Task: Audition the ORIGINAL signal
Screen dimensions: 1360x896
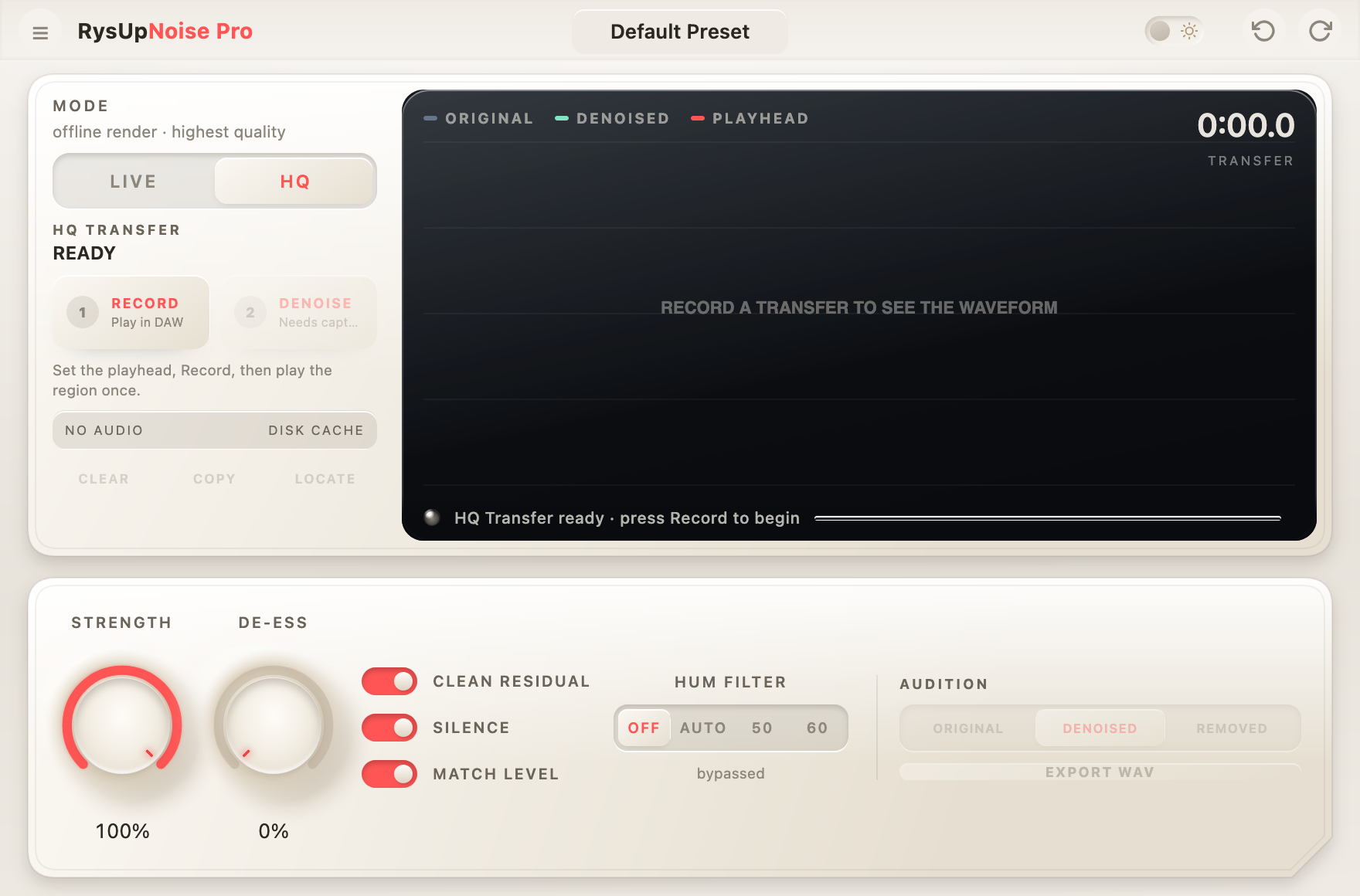Action: 968,728
